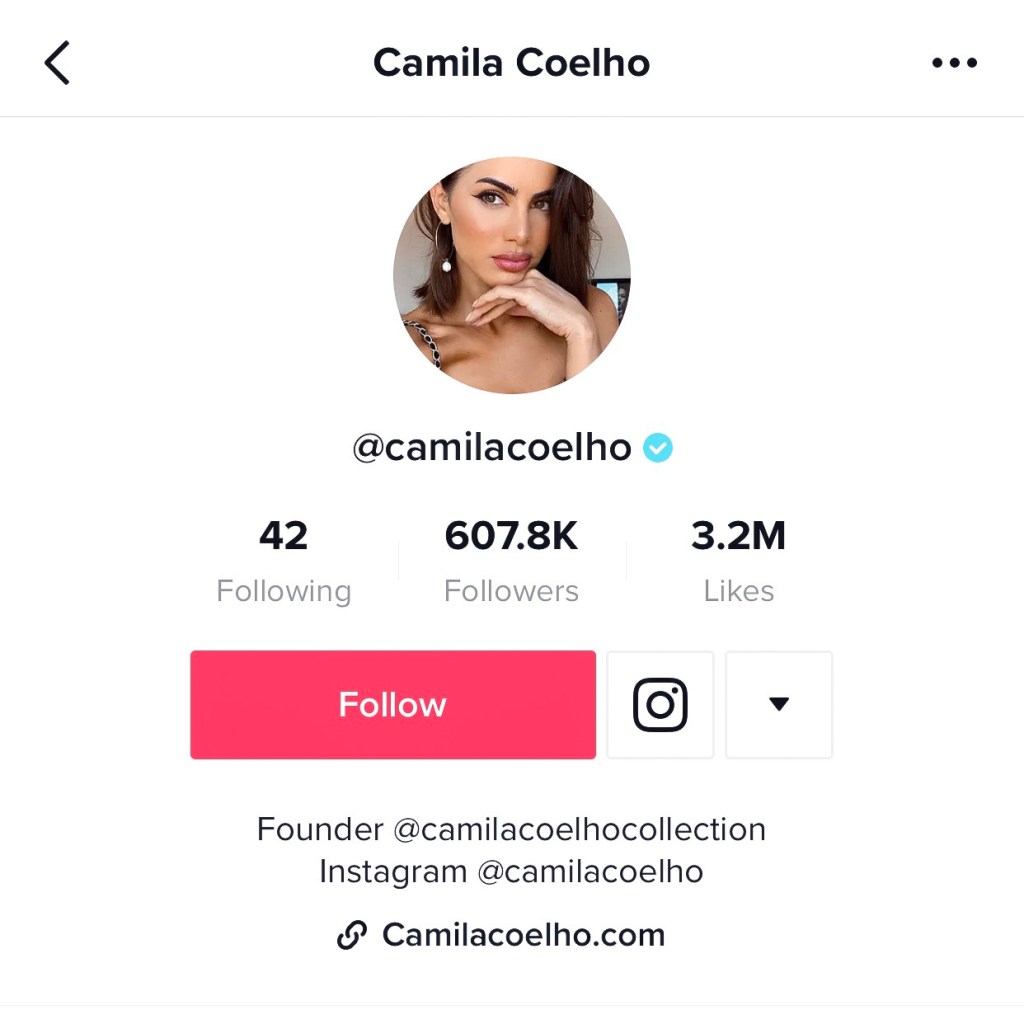Image resolution: width=1024 pixels, height=1024 pixels.
Task: Expand suggested accounts with dropdown arrow
Action: click(x=779, y=705)
